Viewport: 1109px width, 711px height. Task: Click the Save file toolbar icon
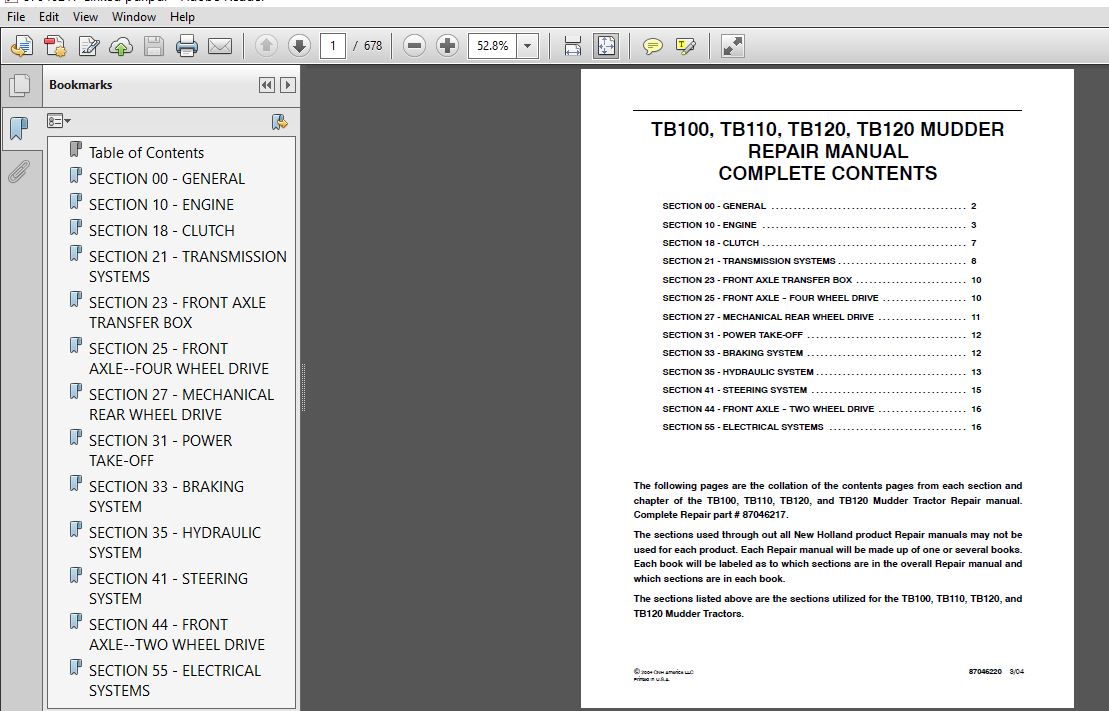tap(153, 46)
